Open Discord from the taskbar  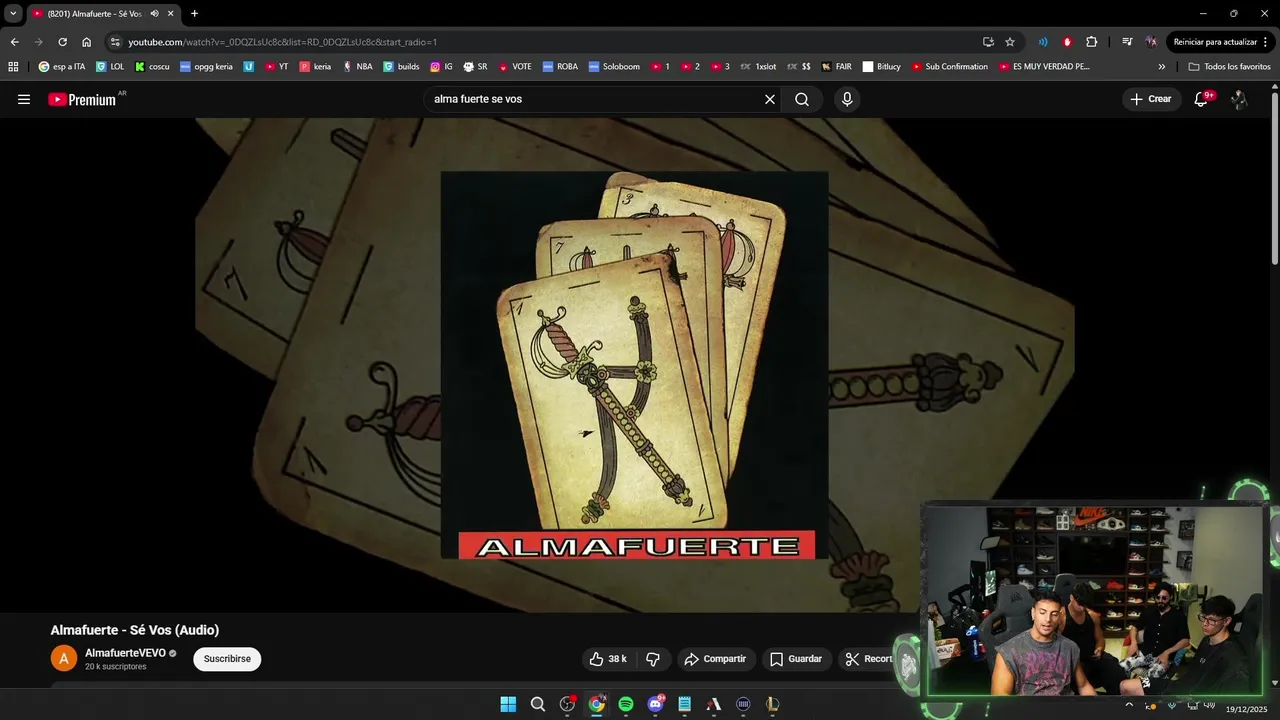pos(655,704)
